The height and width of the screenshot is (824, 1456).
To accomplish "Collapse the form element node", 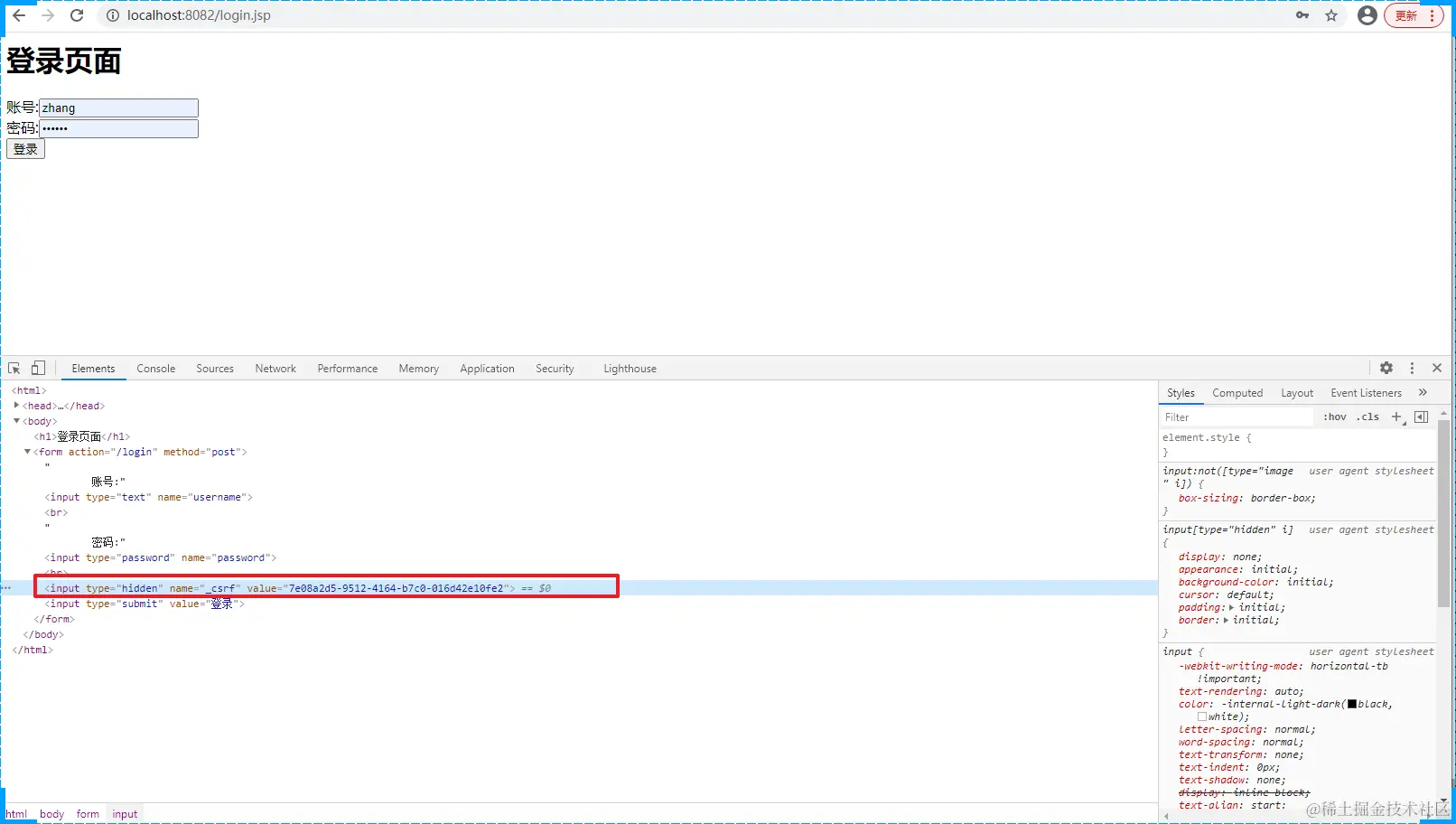I will pos(28,452).
